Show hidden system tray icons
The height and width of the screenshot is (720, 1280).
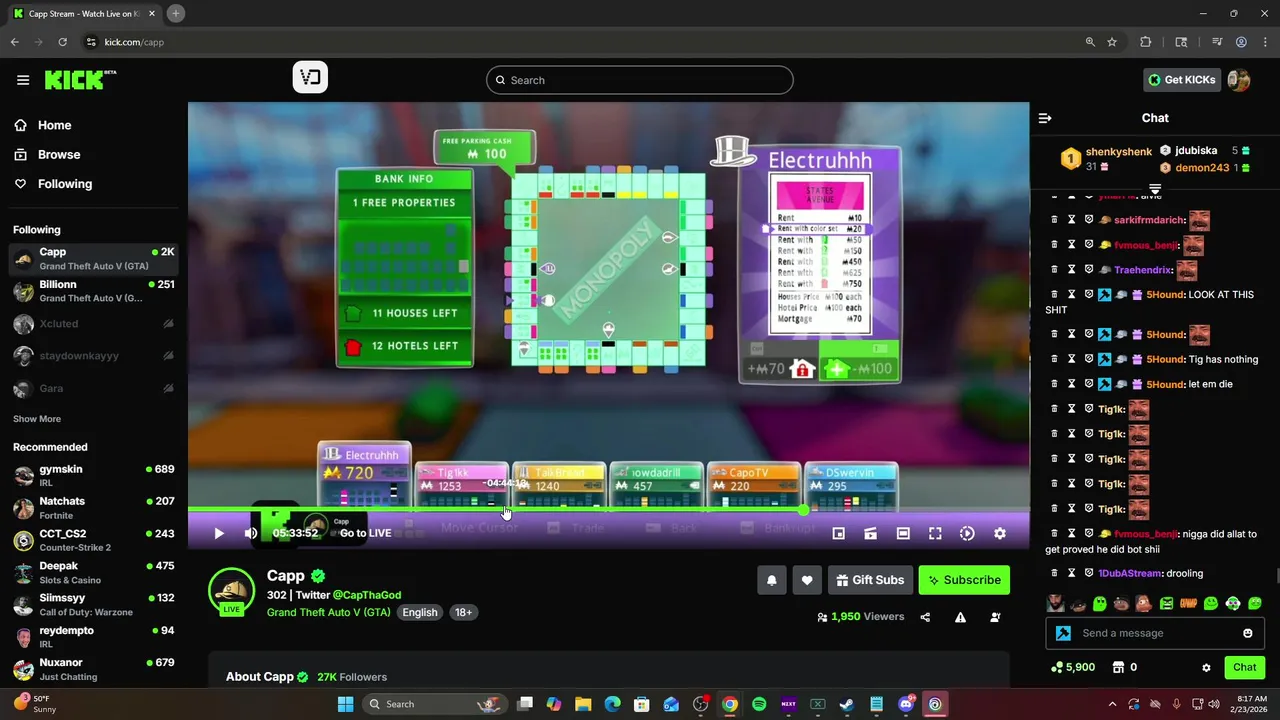click(1112, 704)
